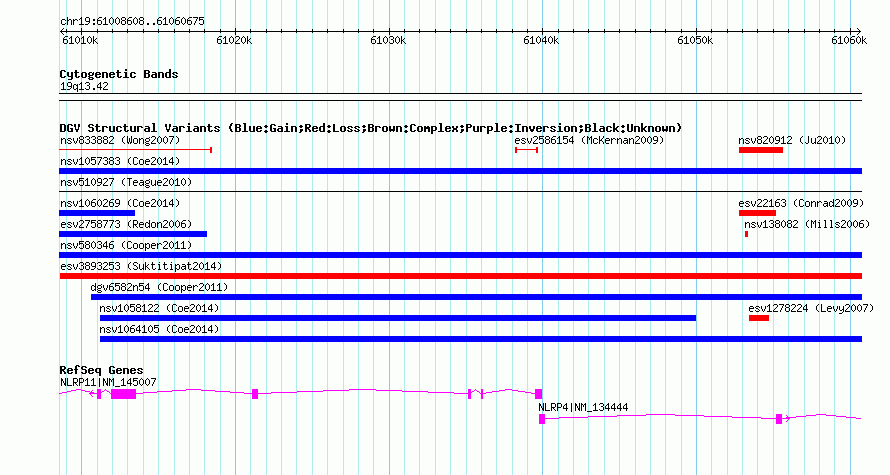Select the blue nsv1058122 gain bar
Viewport: 890px width, 475px height.
pos(397,318)
